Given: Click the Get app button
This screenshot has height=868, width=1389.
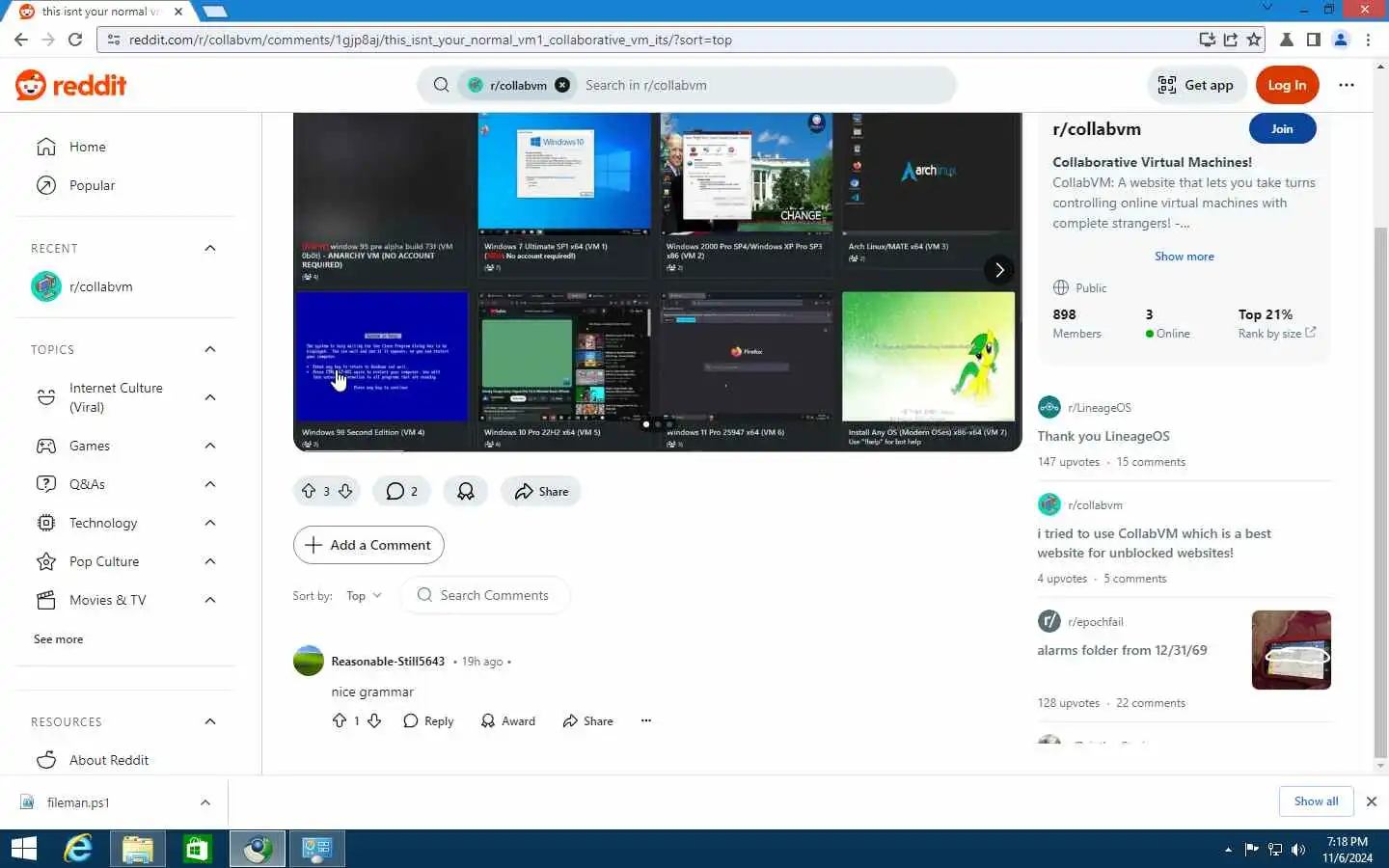Looking at the screenshot, I should coord(1196,85).
